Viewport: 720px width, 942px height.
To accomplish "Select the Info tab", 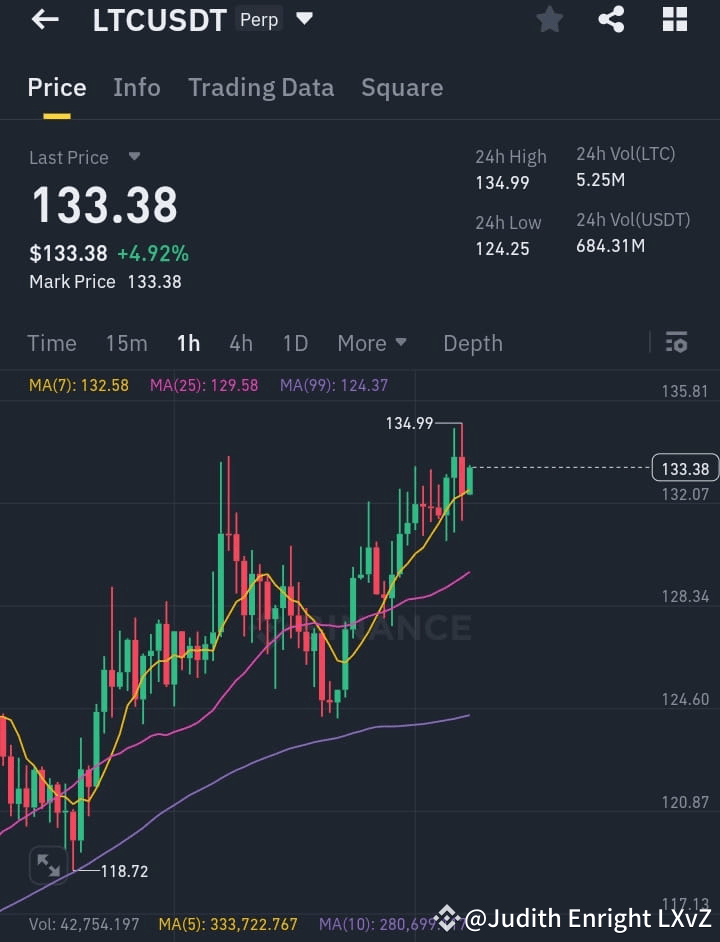I will pos(136,87).
